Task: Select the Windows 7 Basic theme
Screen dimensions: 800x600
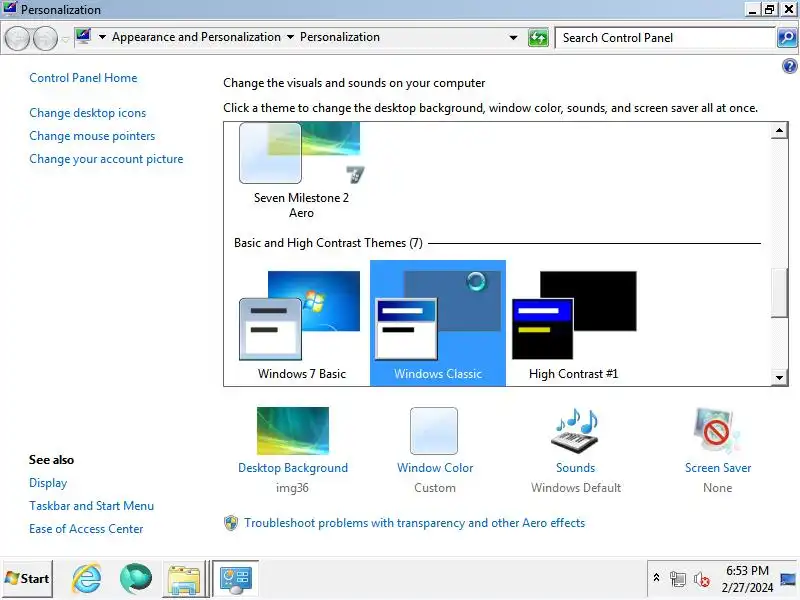Action: [x=302, y=323]
